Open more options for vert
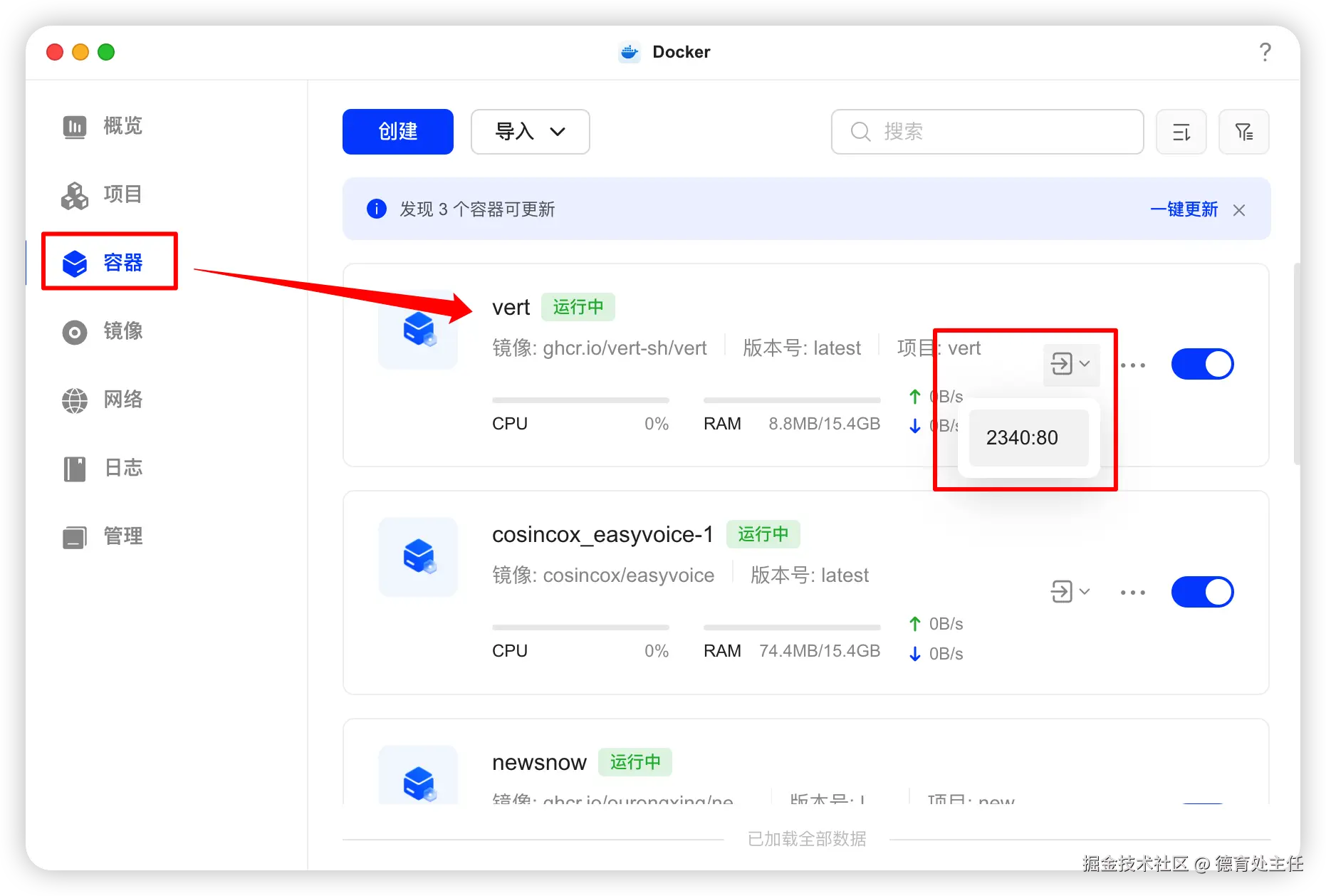This screenshot has width=1326, height=896. point(1133,365)
